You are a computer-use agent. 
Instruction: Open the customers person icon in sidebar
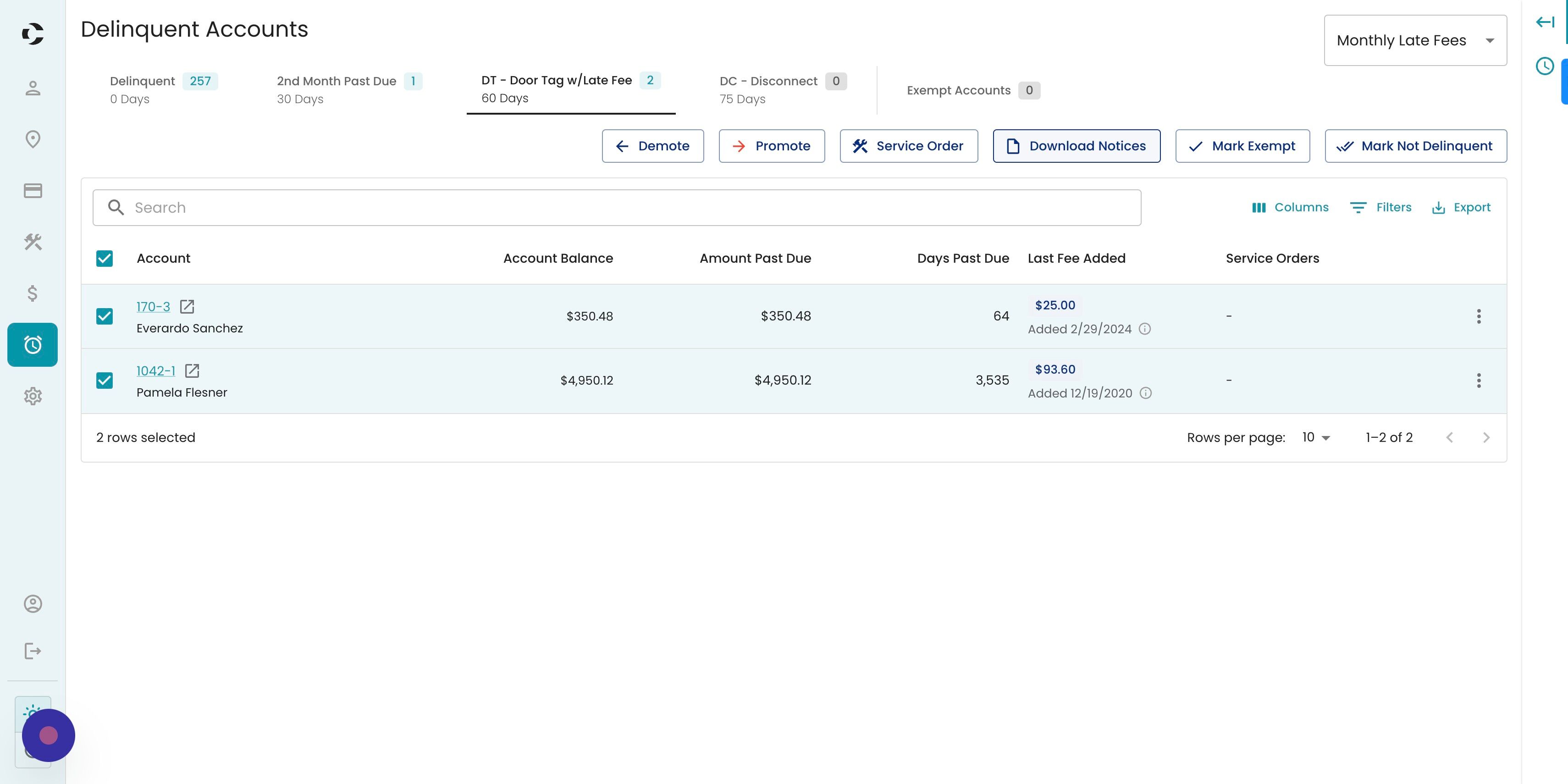tap(33, 88)
